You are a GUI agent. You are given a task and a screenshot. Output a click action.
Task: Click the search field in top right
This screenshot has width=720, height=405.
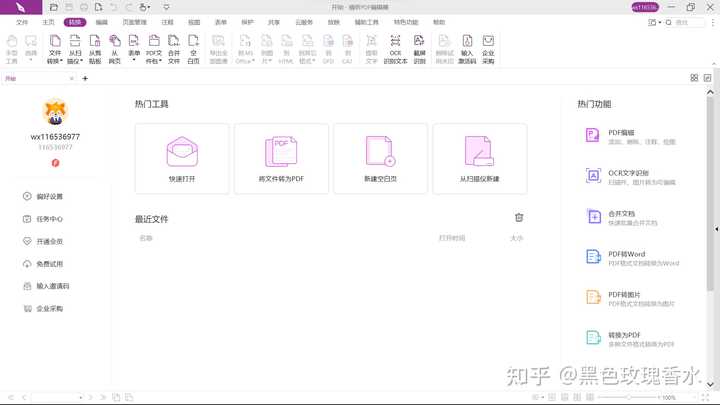685,22
